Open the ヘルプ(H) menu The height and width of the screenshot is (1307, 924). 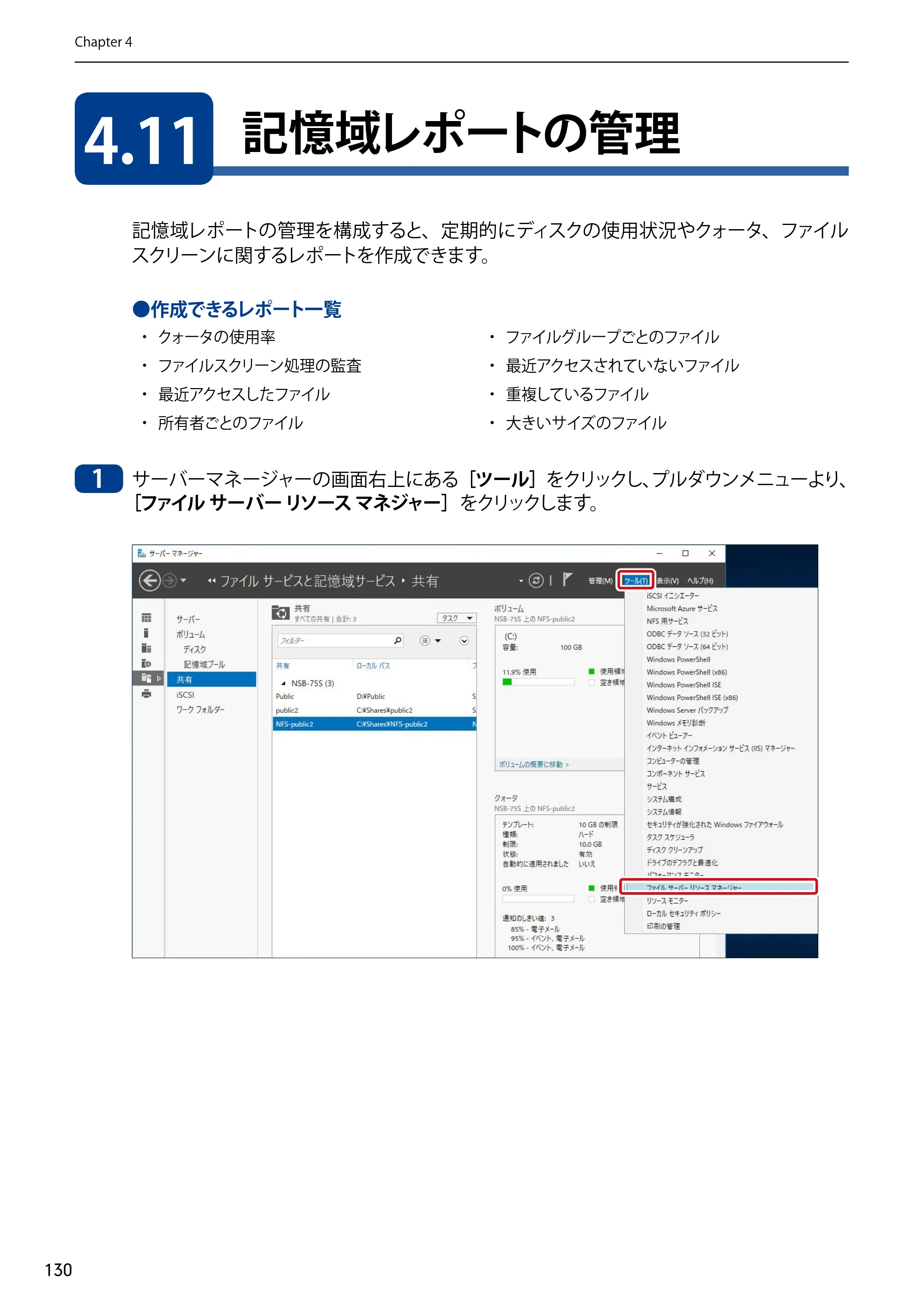[700, 581]
